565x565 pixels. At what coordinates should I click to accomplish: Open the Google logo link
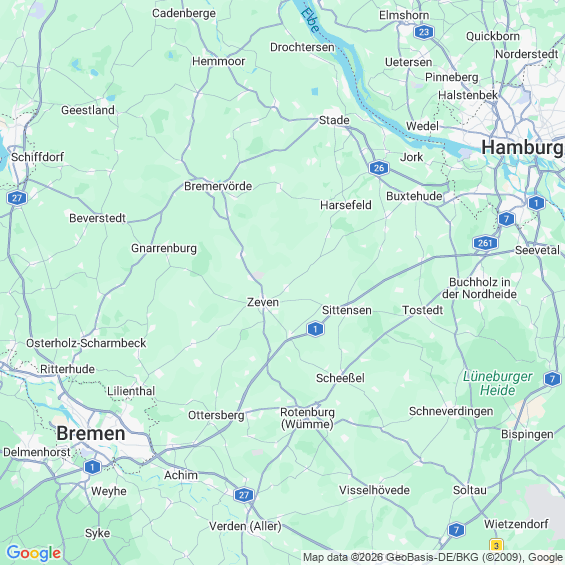point(34,553)
